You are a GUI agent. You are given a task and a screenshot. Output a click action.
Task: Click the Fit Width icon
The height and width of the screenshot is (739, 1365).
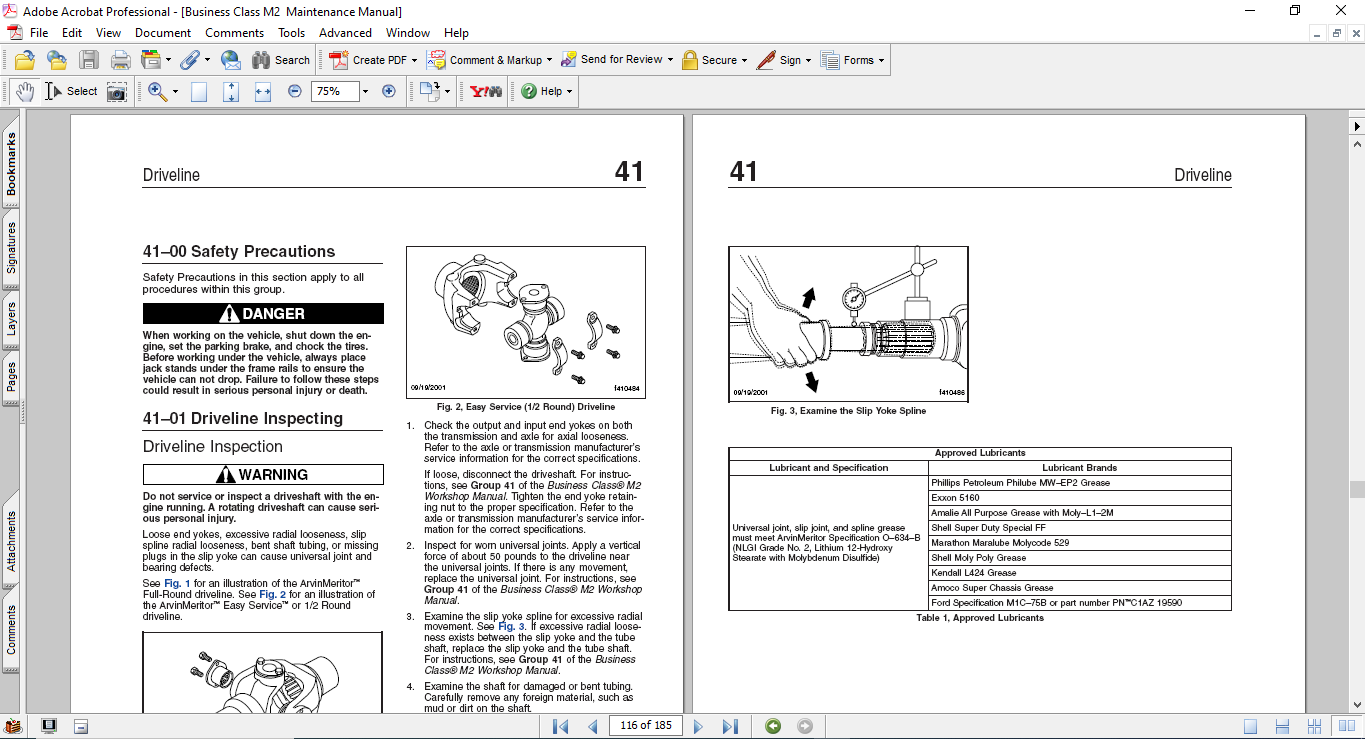click(263, 91)
